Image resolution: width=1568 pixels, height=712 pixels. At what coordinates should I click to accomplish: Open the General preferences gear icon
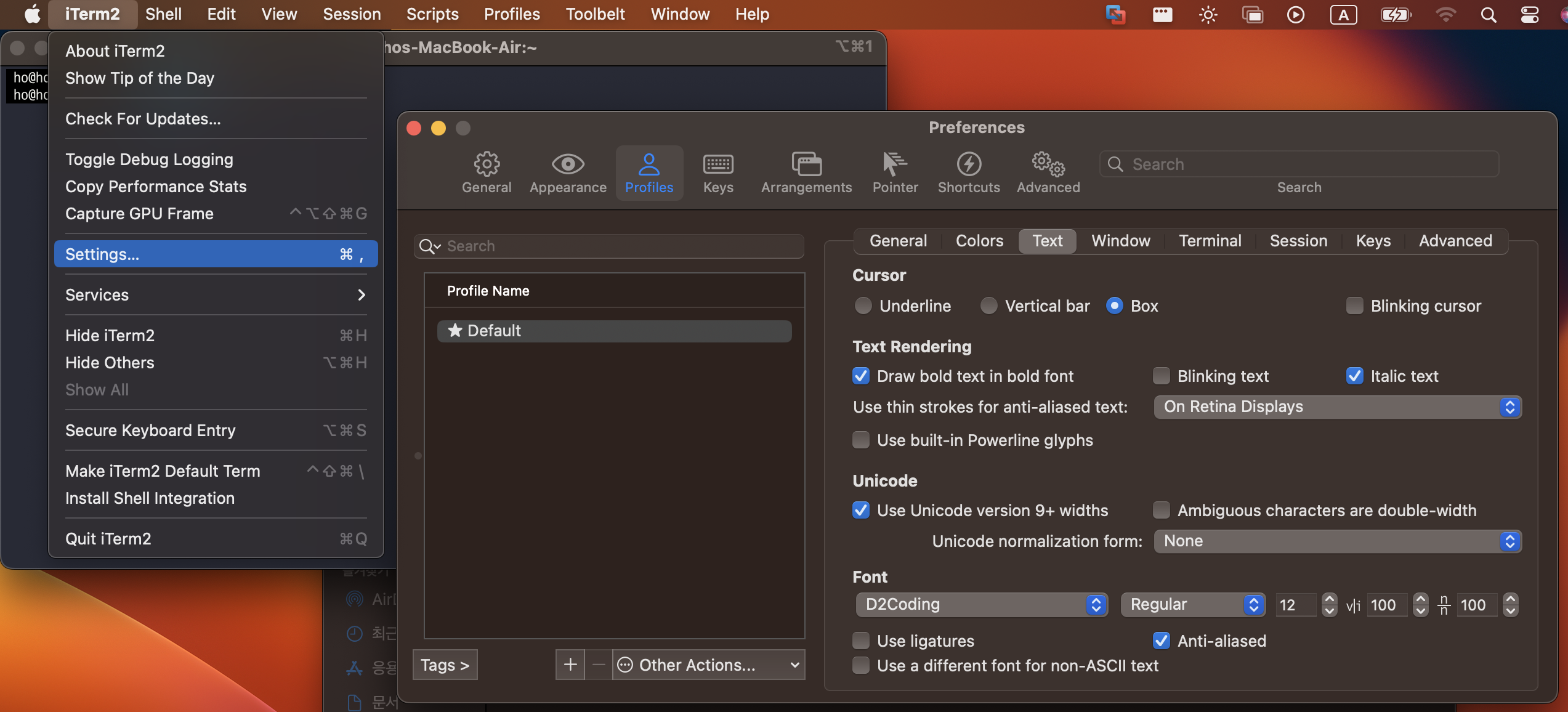coord(487,164)
